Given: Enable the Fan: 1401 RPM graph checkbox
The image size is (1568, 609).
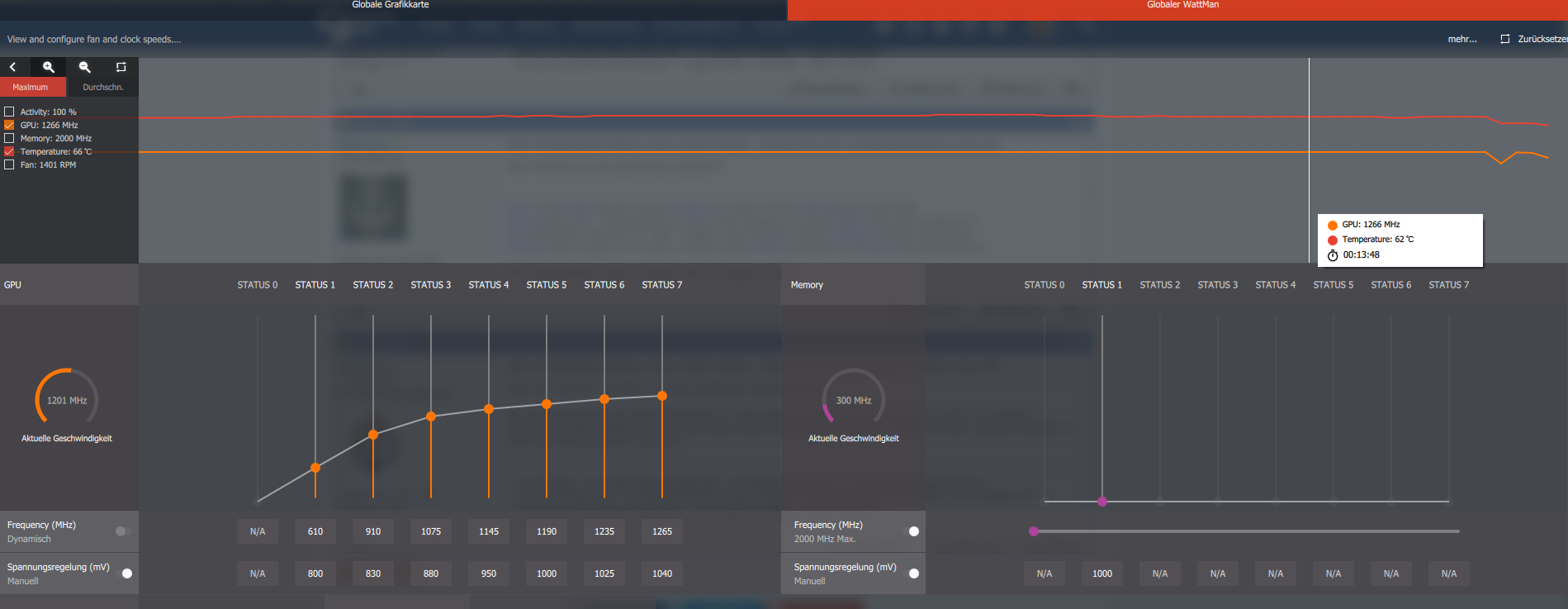Looking at the screenshot, I should 9,164.
